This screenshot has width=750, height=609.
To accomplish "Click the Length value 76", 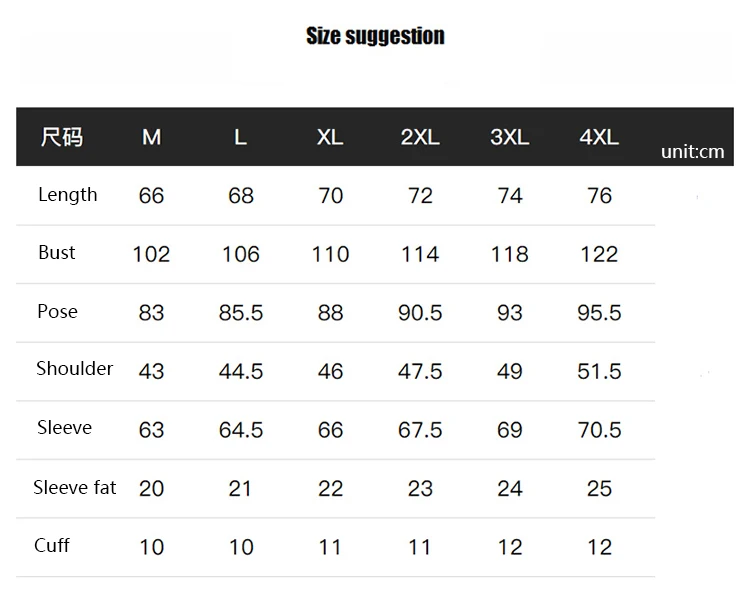I will tap(599, 196).
